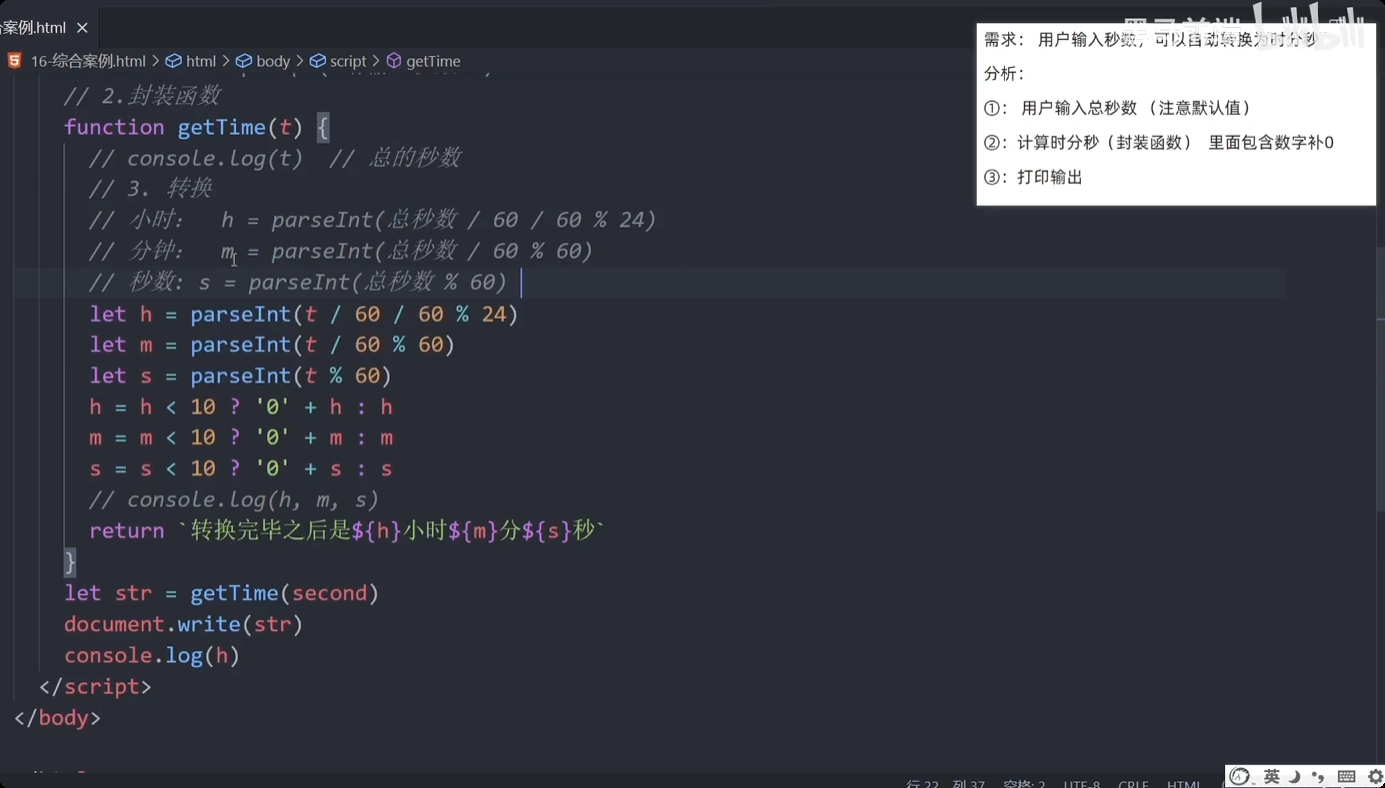Click the closing brace of getTime function

[70, 562]
